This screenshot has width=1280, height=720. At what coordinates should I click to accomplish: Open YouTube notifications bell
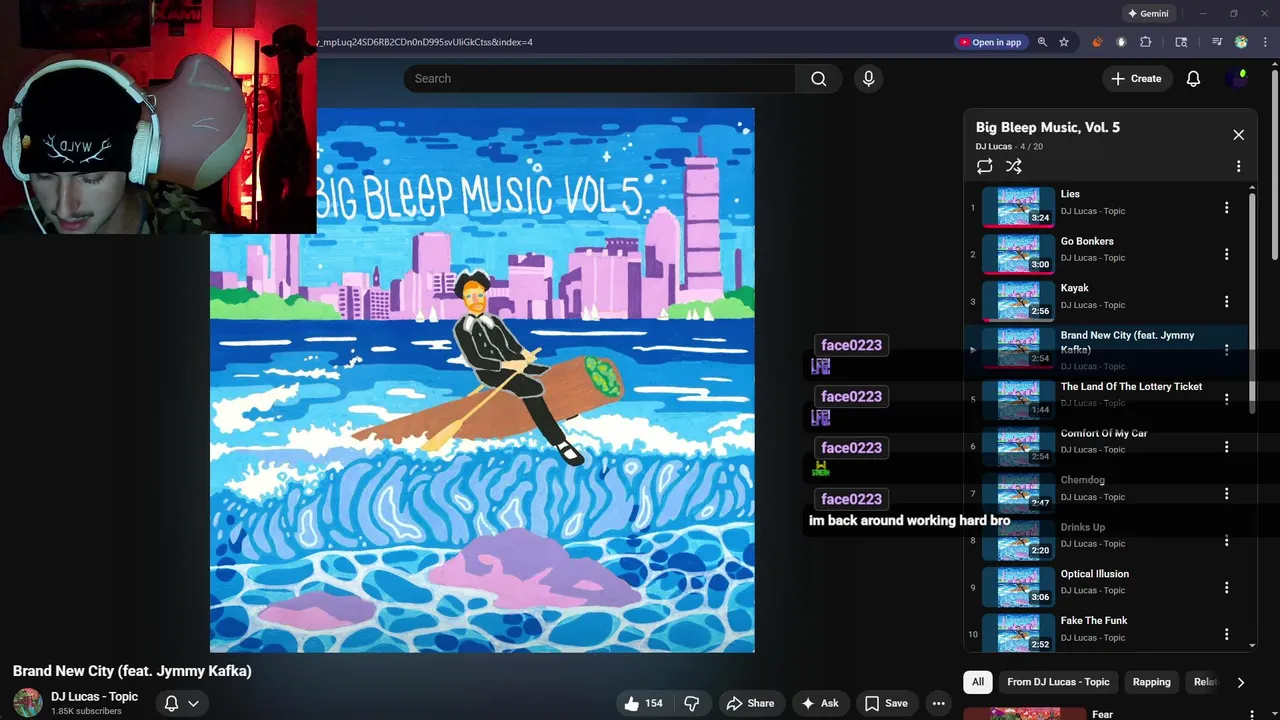coord(1193,79)
